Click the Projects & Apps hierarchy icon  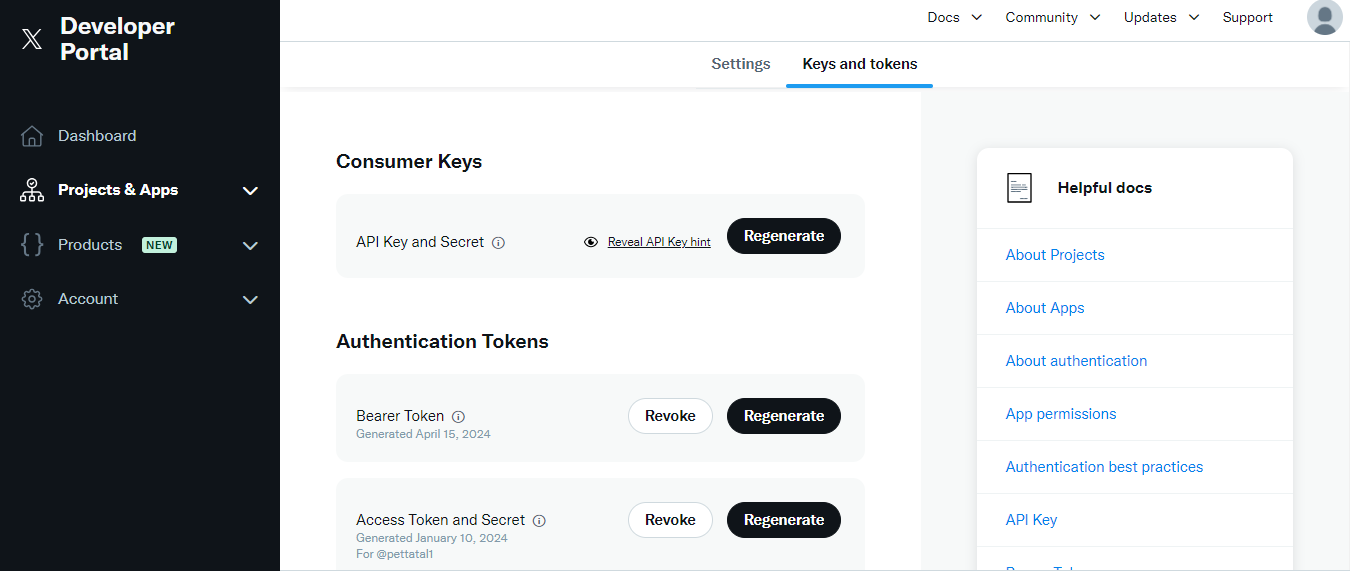(x=32, y=190)
